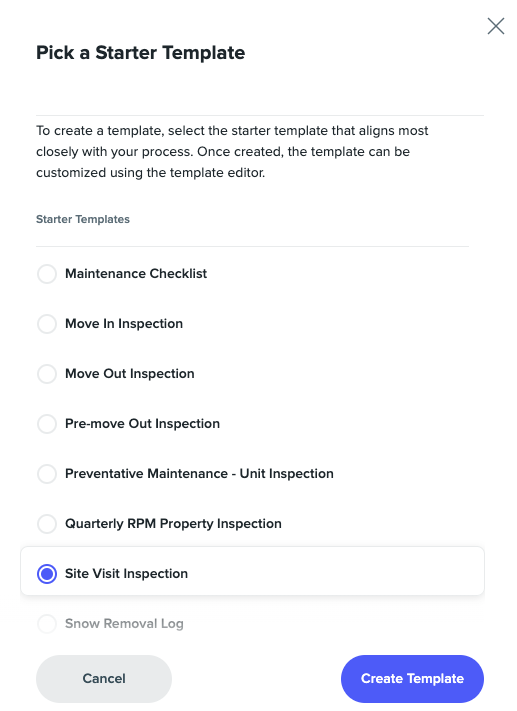Click the Pre-move Out Inspection label
The width and height of the screenshot is (517, 711).
point(142,424)
